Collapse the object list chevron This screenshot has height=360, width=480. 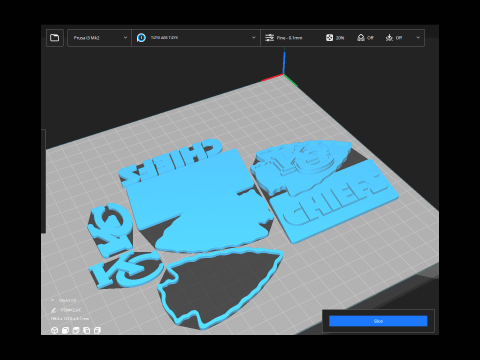tap(53, 300)
